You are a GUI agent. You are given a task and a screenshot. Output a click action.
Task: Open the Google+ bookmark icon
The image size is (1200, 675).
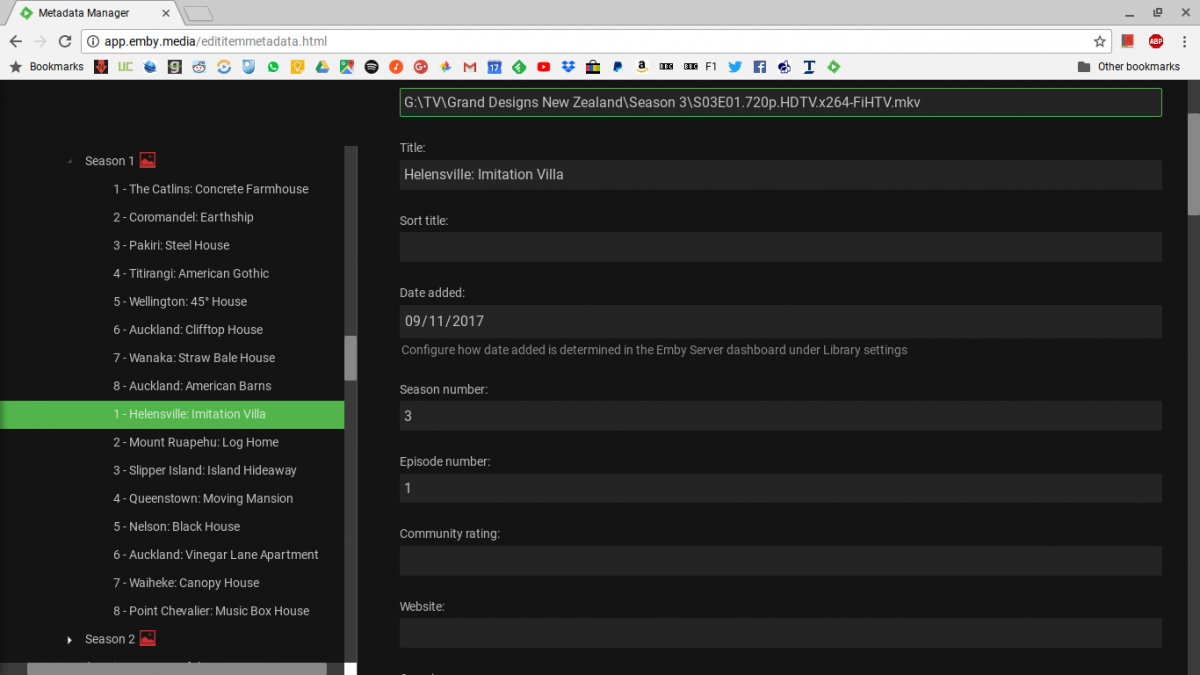click(x=420, y=67)
